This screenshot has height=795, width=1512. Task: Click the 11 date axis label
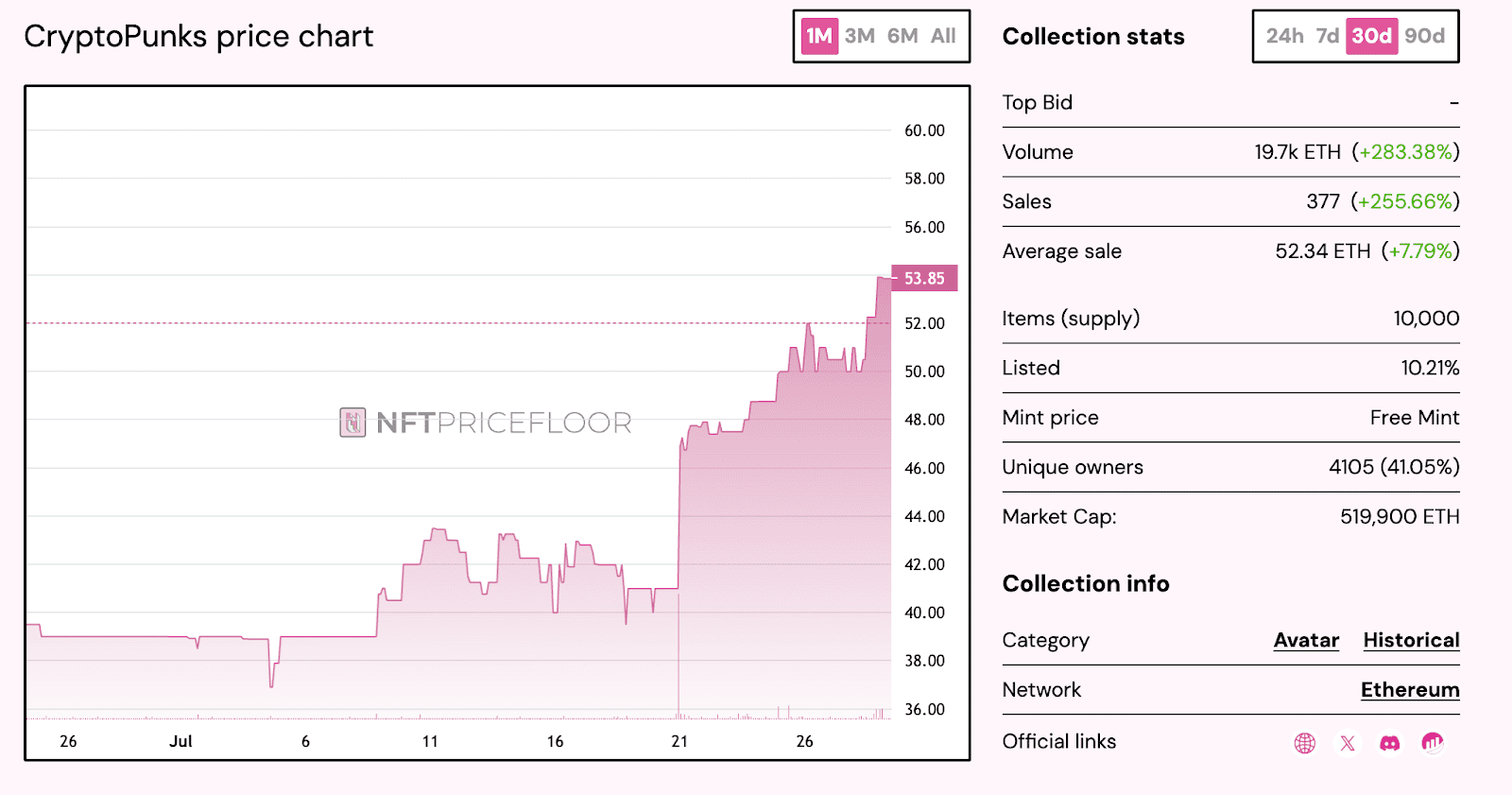click(x=430, y=741)
